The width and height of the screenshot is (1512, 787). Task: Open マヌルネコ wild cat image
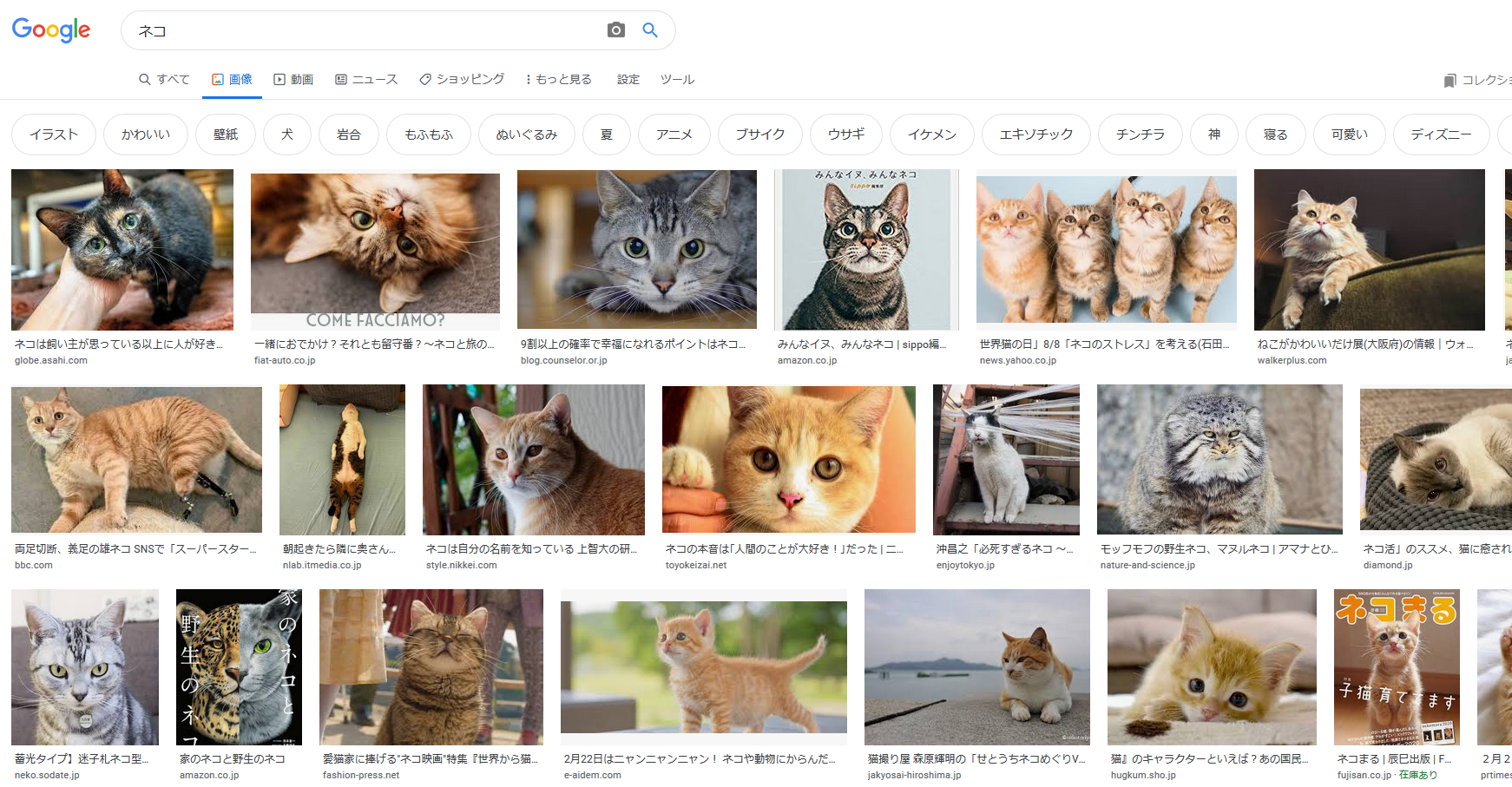click(x=1219, y=460)
